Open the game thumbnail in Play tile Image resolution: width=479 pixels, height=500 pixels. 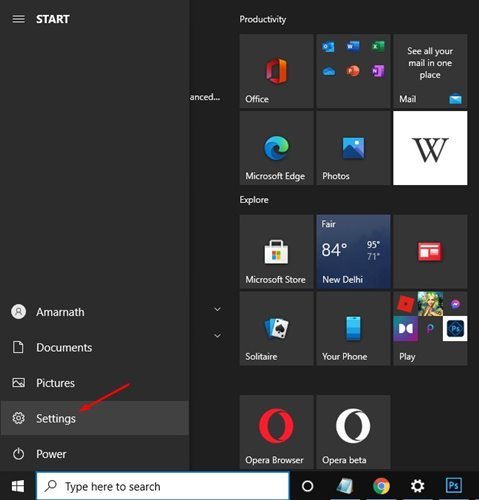pyautogui.click(x=430, y=304)
